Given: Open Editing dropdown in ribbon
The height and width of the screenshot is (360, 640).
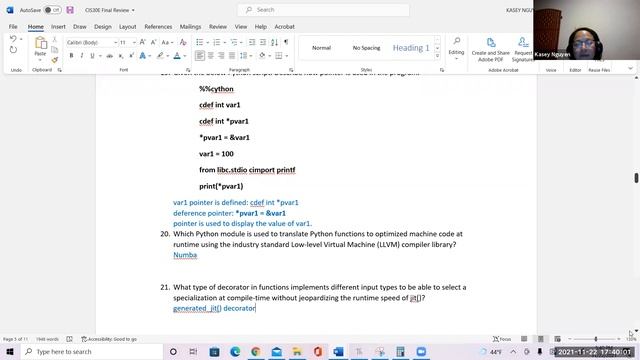Looking at the screenshot, I should point(456,48).
